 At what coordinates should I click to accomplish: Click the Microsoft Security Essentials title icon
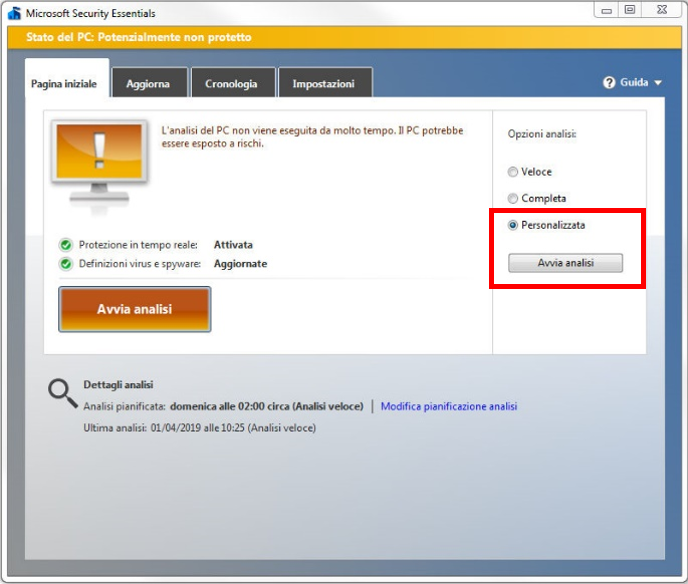14,13
